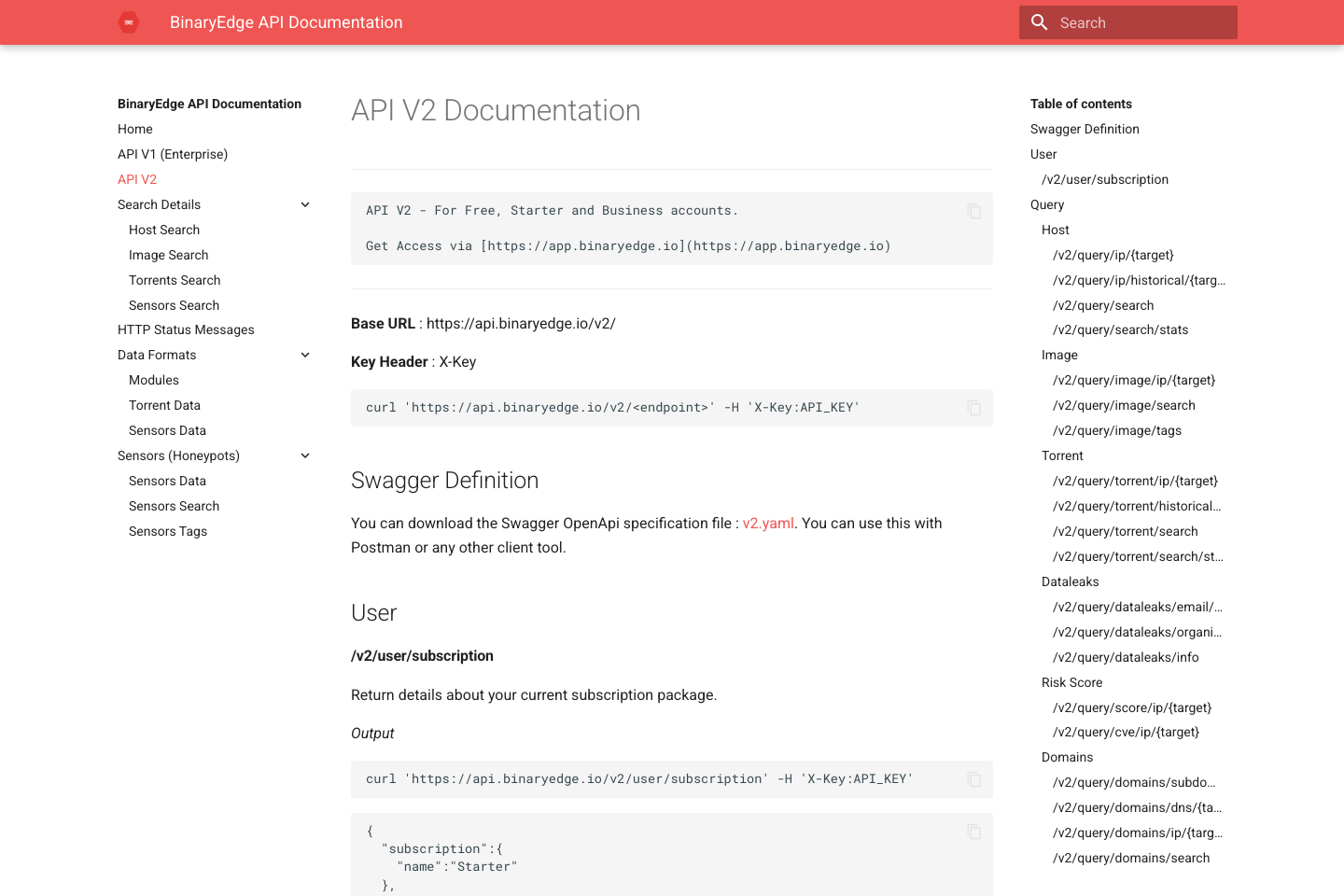Screen dimensions: 1344x896
Task: Copy the JSON subscription output block
Action: pyautogui.click(x=973, y=832)
